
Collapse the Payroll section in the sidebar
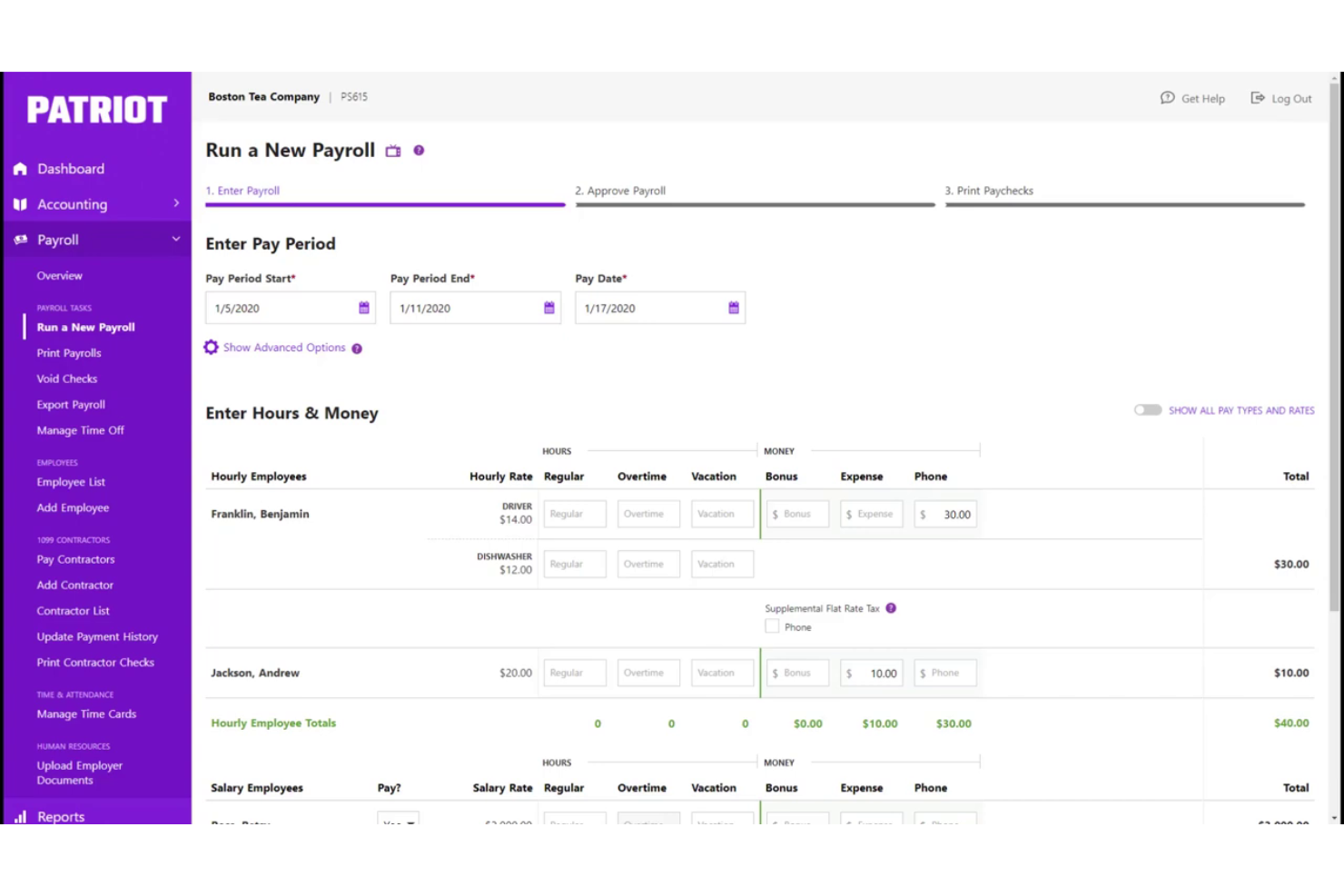(x=176, y=239)
